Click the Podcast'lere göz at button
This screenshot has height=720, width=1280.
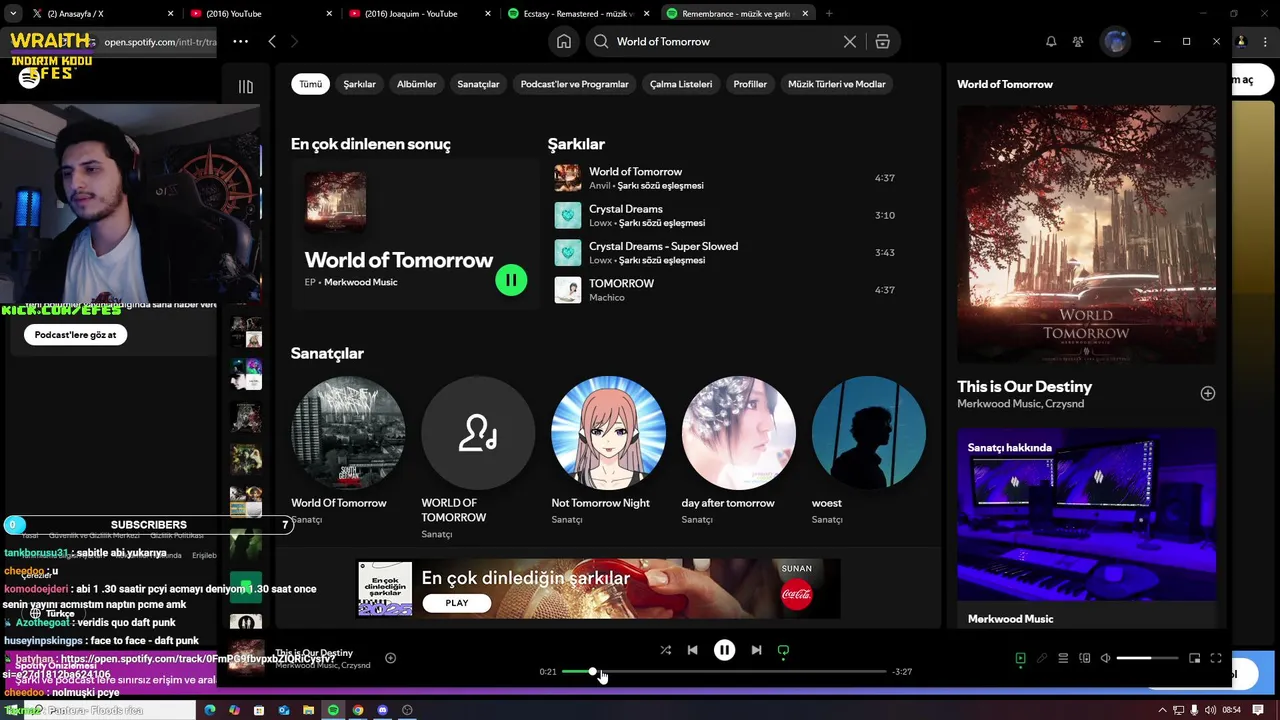pyautogui.click(x=76, y=335)
